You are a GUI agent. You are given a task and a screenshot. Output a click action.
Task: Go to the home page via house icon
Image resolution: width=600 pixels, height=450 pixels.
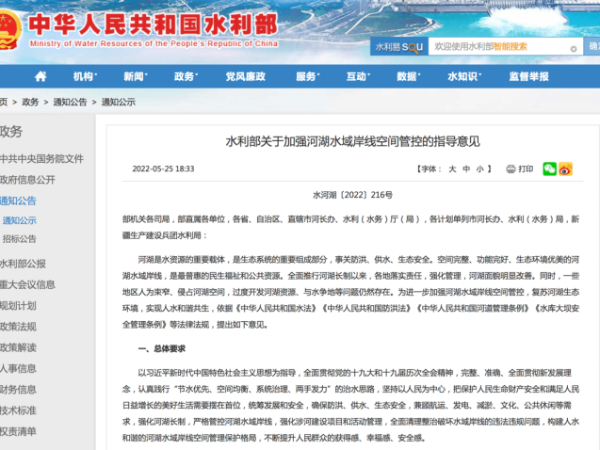[41, 77]
